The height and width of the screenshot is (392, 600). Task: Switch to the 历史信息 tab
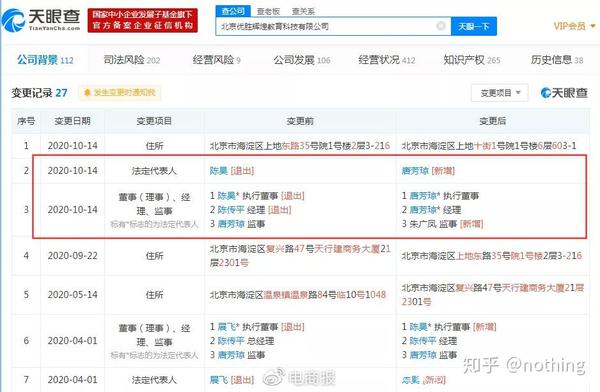click(x=557, y=60)
